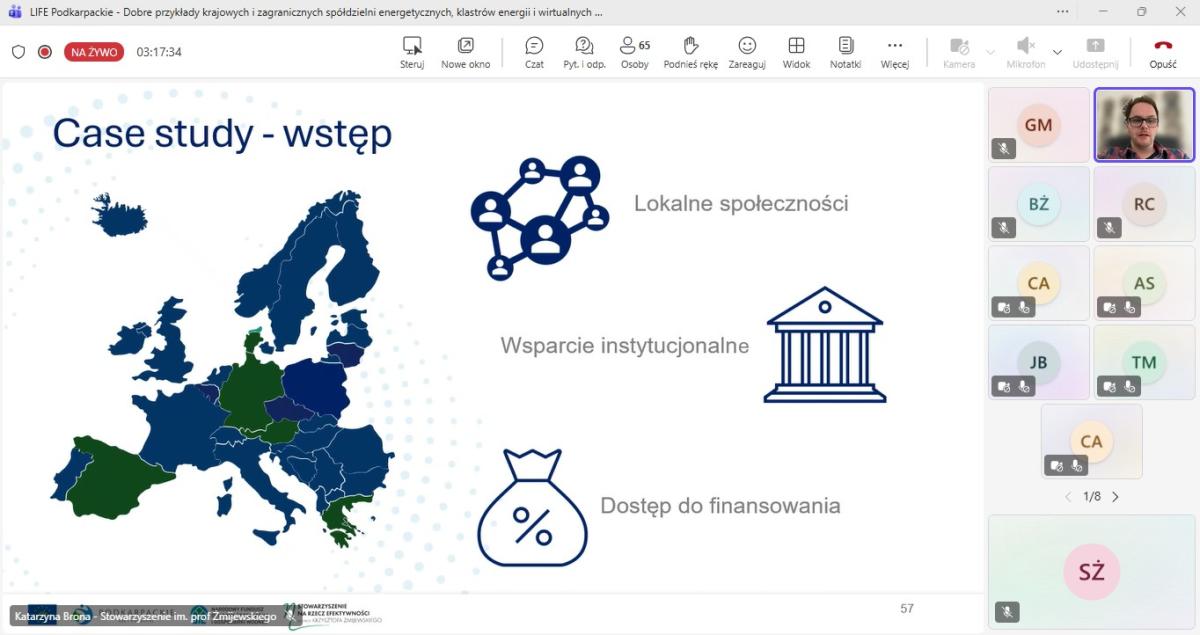This screenshot has height=635, width=1200.
Task: Toggle the Mikrofon microphone button
Action: 1025,52
